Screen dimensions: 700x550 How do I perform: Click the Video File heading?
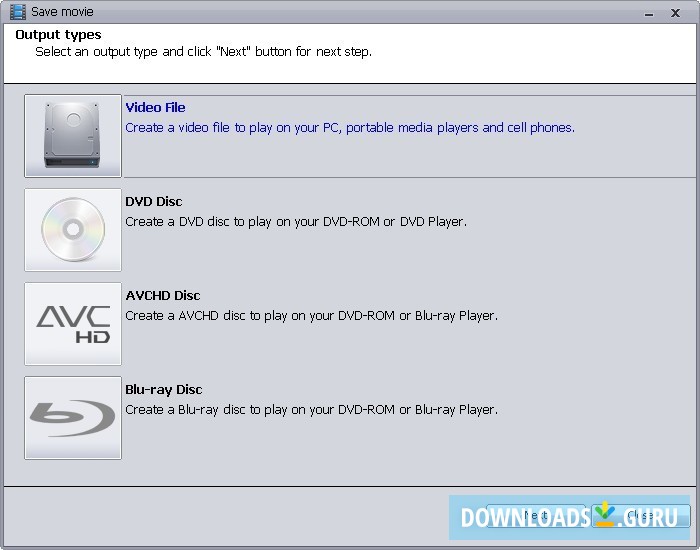(155, 108)
